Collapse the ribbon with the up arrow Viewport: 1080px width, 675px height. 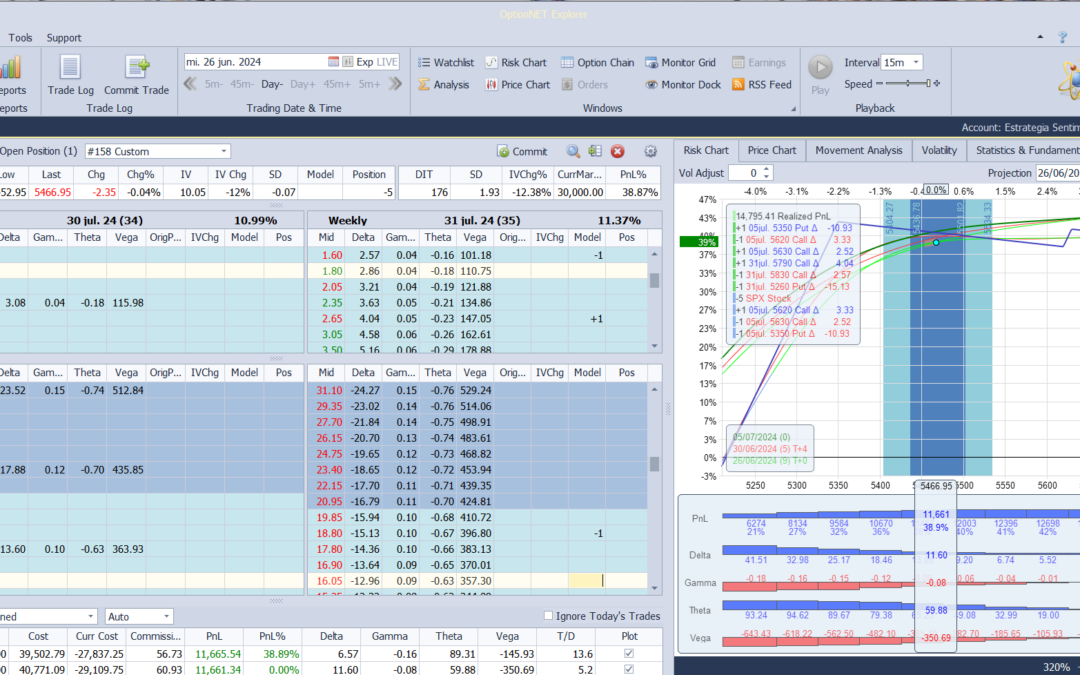point(1040,37)
